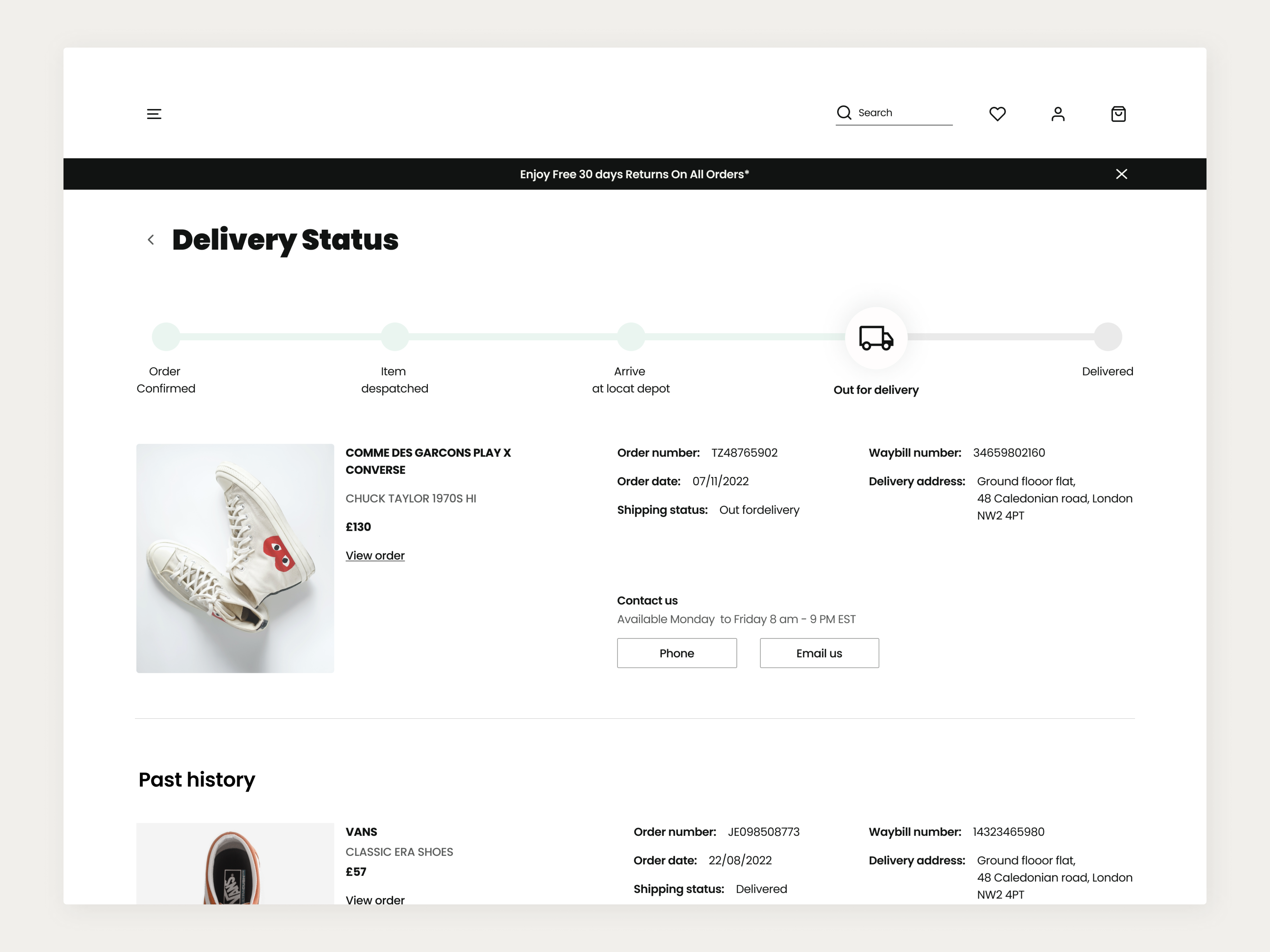Select the Order Confirmed step marker
This screenshot has width=1270, height=952.
tap(166, 337)
